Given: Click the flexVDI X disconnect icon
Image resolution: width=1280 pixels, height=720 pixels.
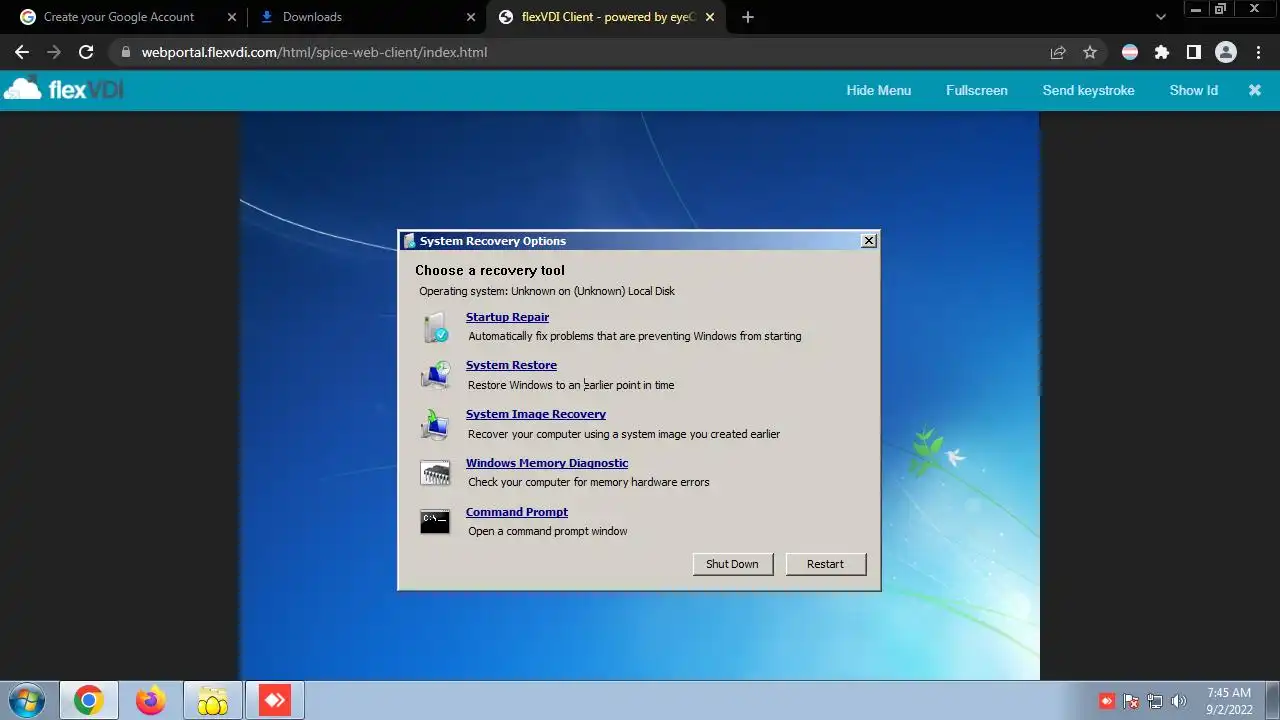Looking at the screenshot, I should [1255, 90].
